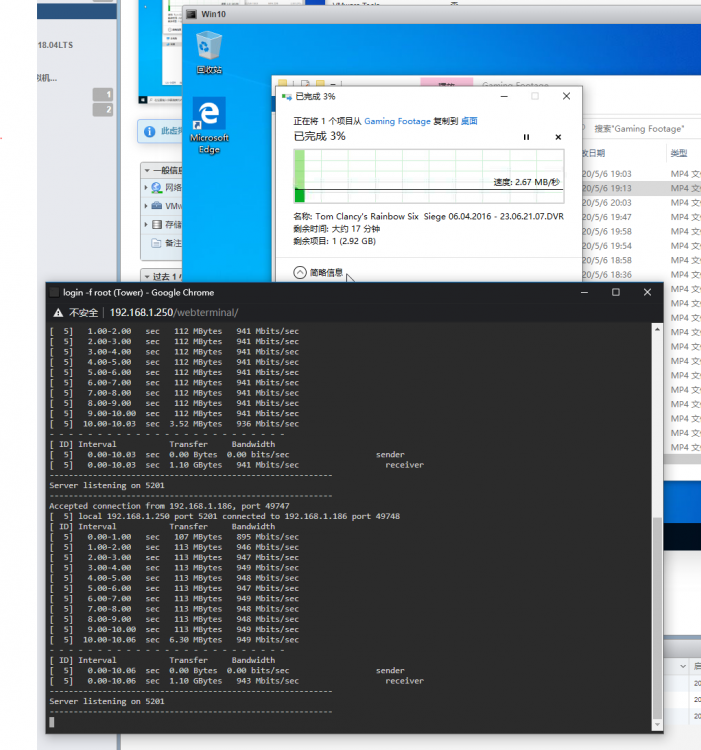
Task: Select the file row dated 20/5/6 19:03
Action: [x=641, y=174]
